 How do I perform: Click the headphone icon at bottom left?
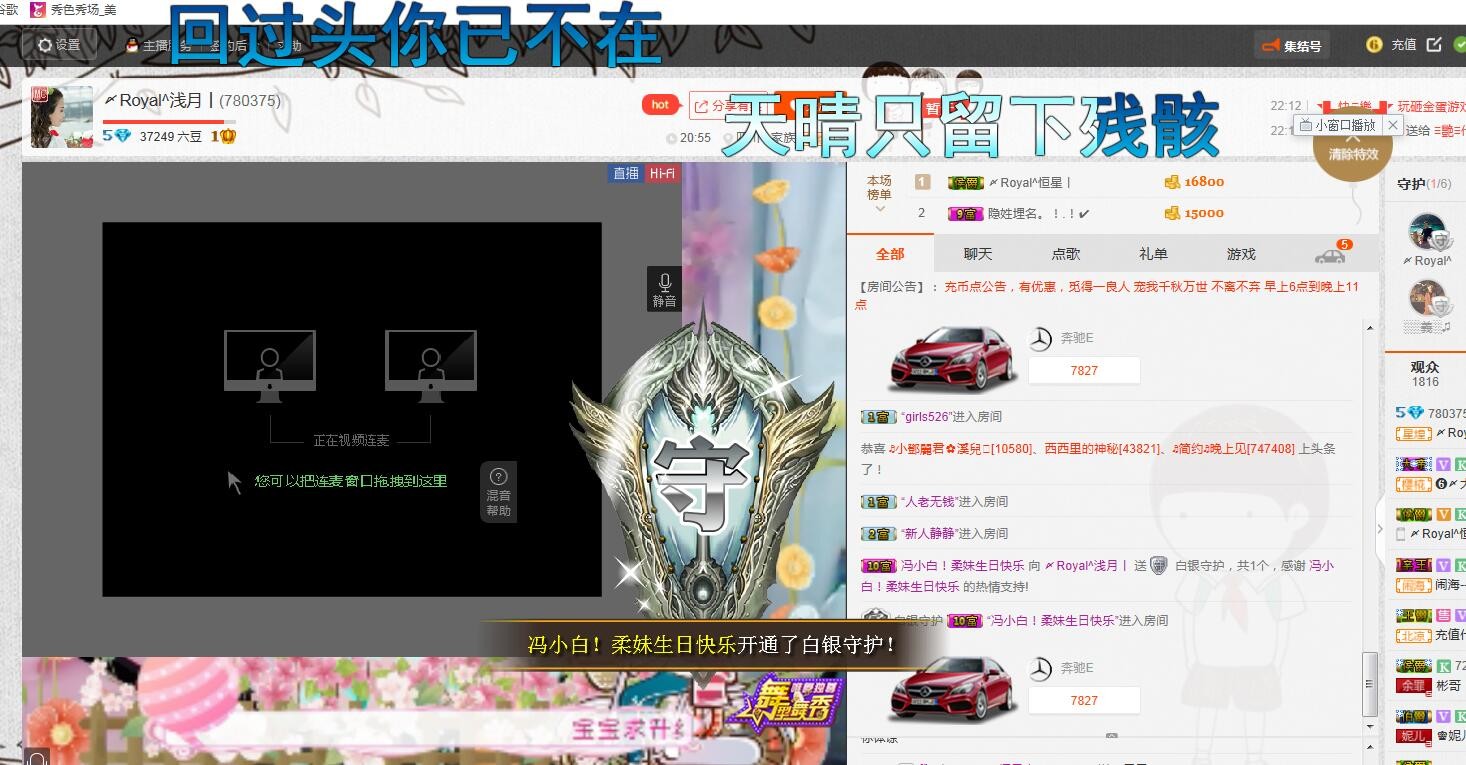37,758
